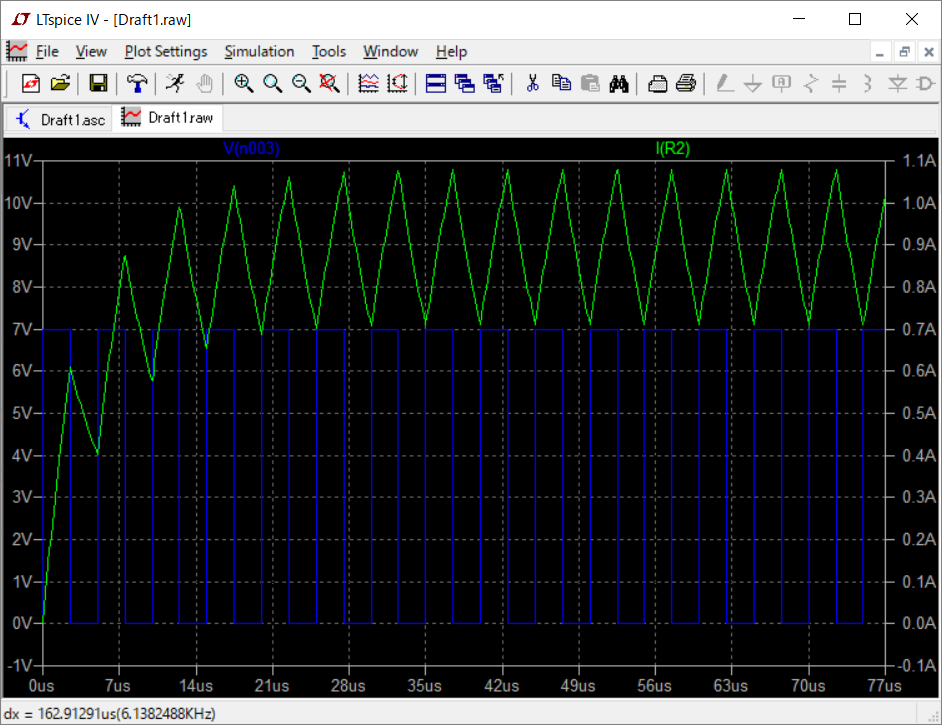
Task: Click the Zoom to Fit crossed magnifier icon
Action: [x=329, y=83]
